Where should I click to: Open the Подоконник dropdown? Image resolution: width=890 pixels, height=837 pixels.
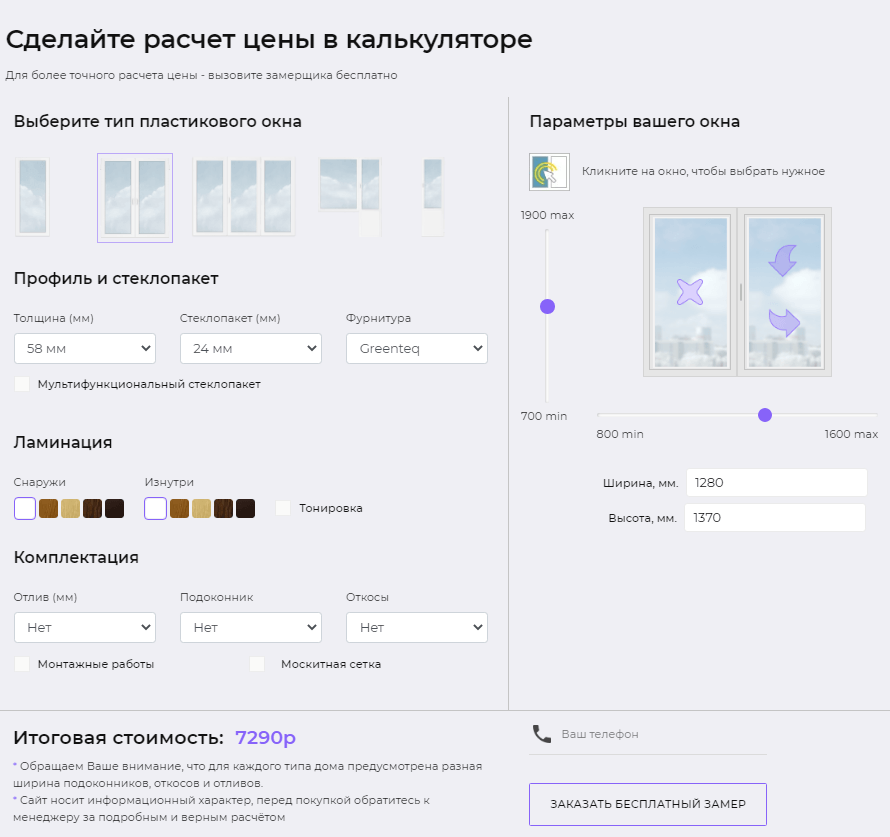pos(251,628)
